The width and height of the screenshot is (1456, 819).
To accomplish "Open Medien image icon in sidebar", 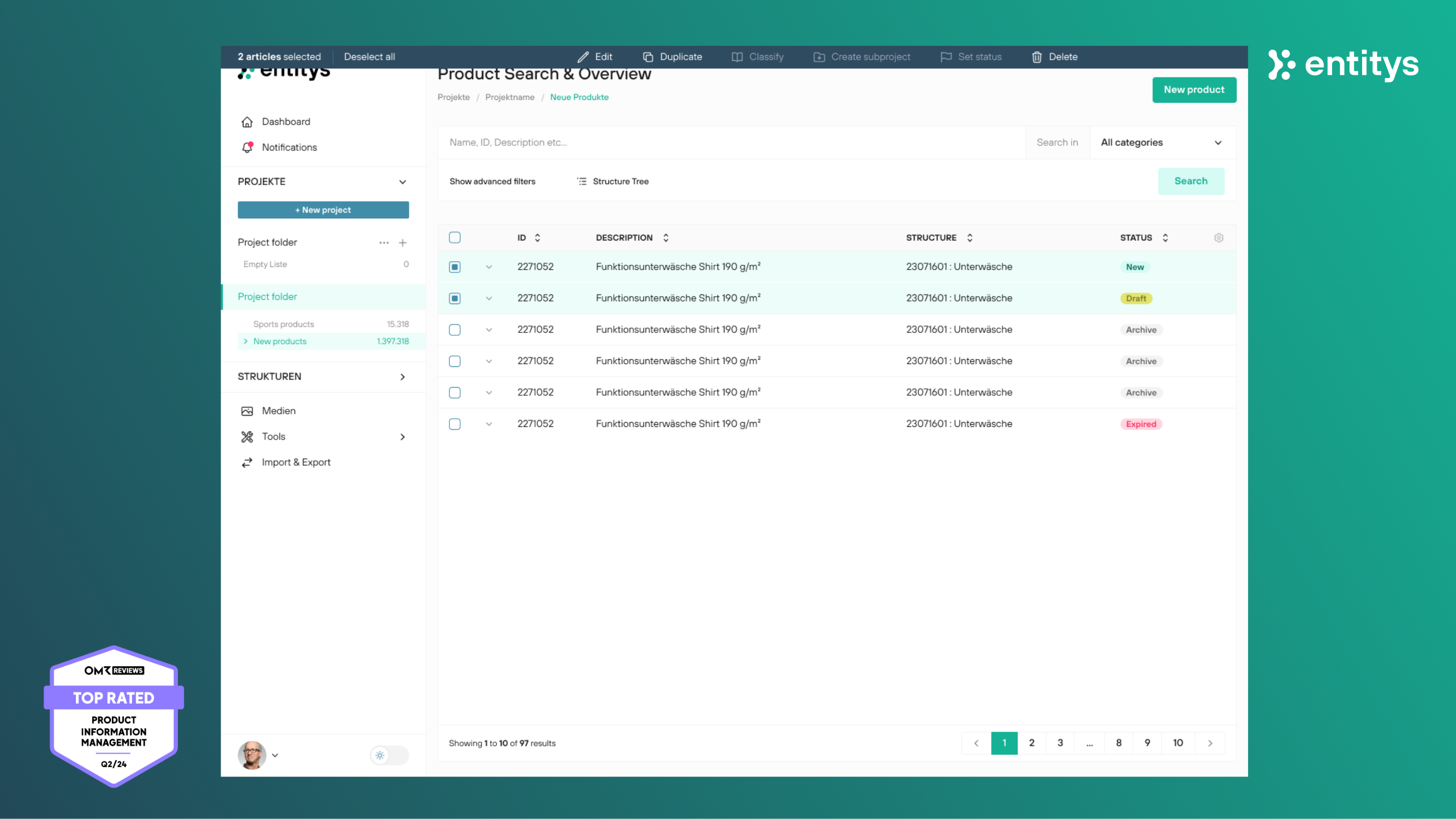I will tap(247, 411).
